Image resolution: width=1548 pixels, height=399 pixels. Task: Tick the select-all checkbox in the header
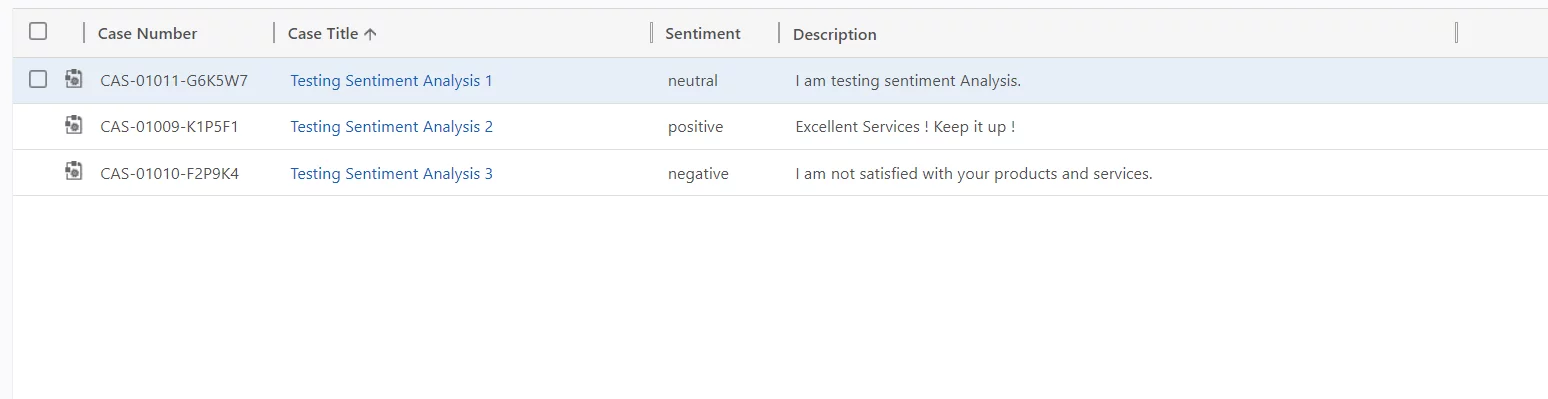38,31
